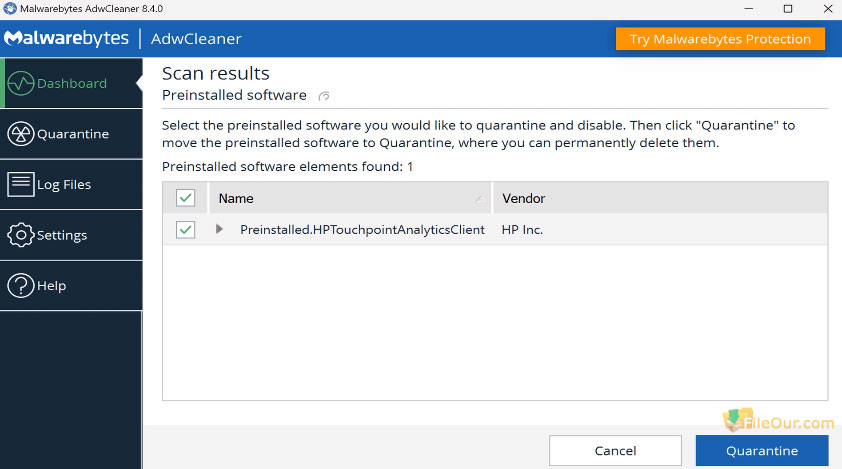Open the Quarantine sidebar section

71,134
